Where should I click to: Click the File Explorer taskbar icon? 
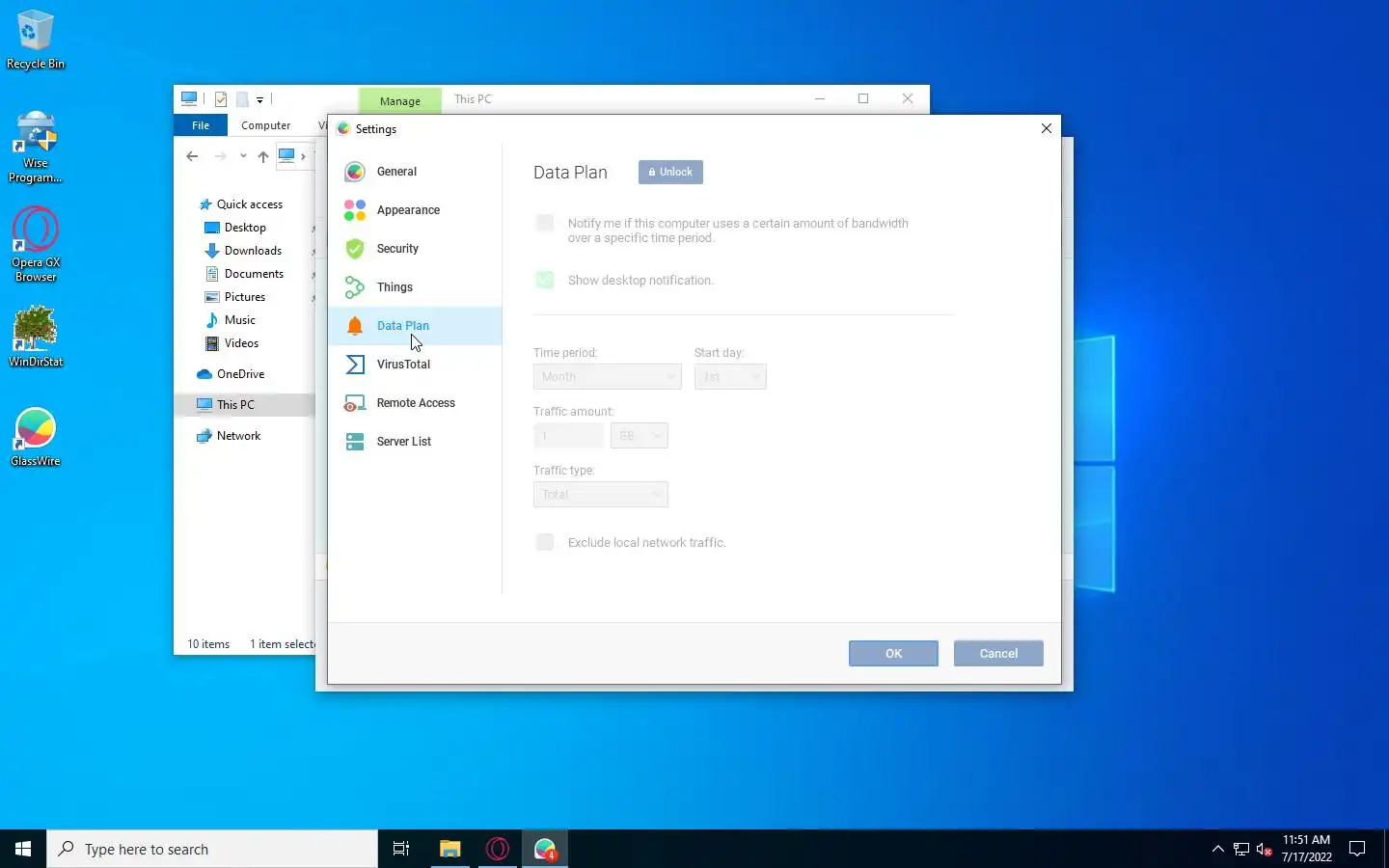point(450,849)
